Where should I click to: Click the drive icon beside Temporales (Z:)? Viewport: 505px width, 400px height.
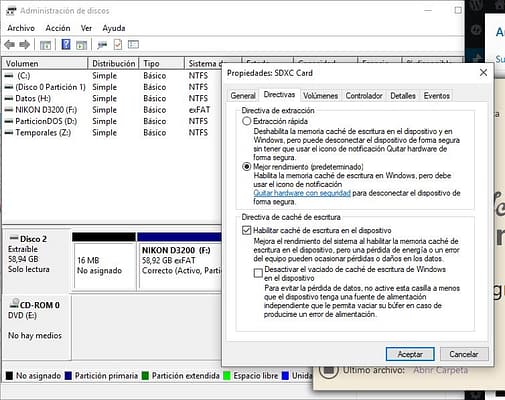pos(9,133)
